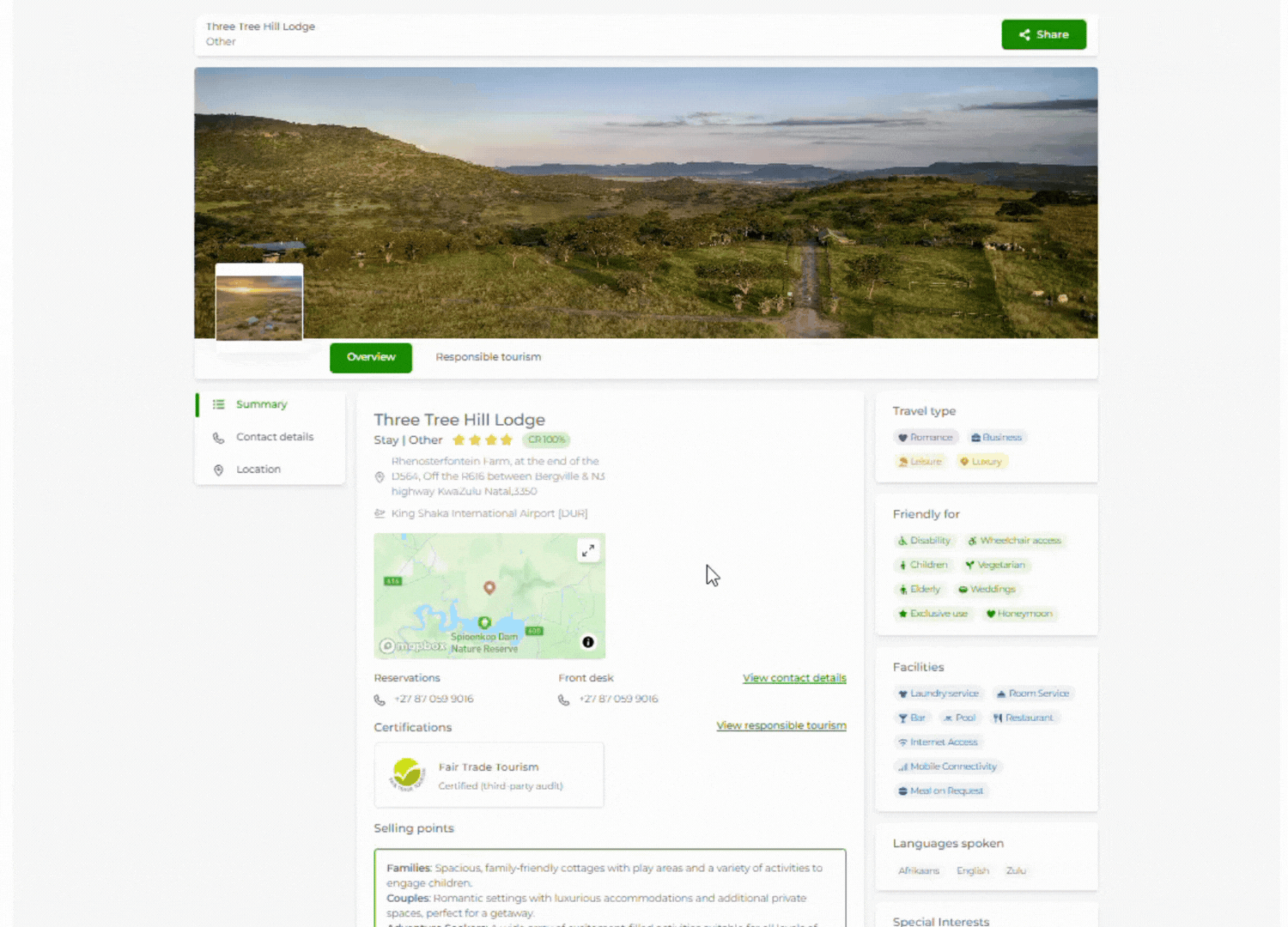Click the Pool facility tag
This screenshot has width=1288, height=927.
[960, 718]
